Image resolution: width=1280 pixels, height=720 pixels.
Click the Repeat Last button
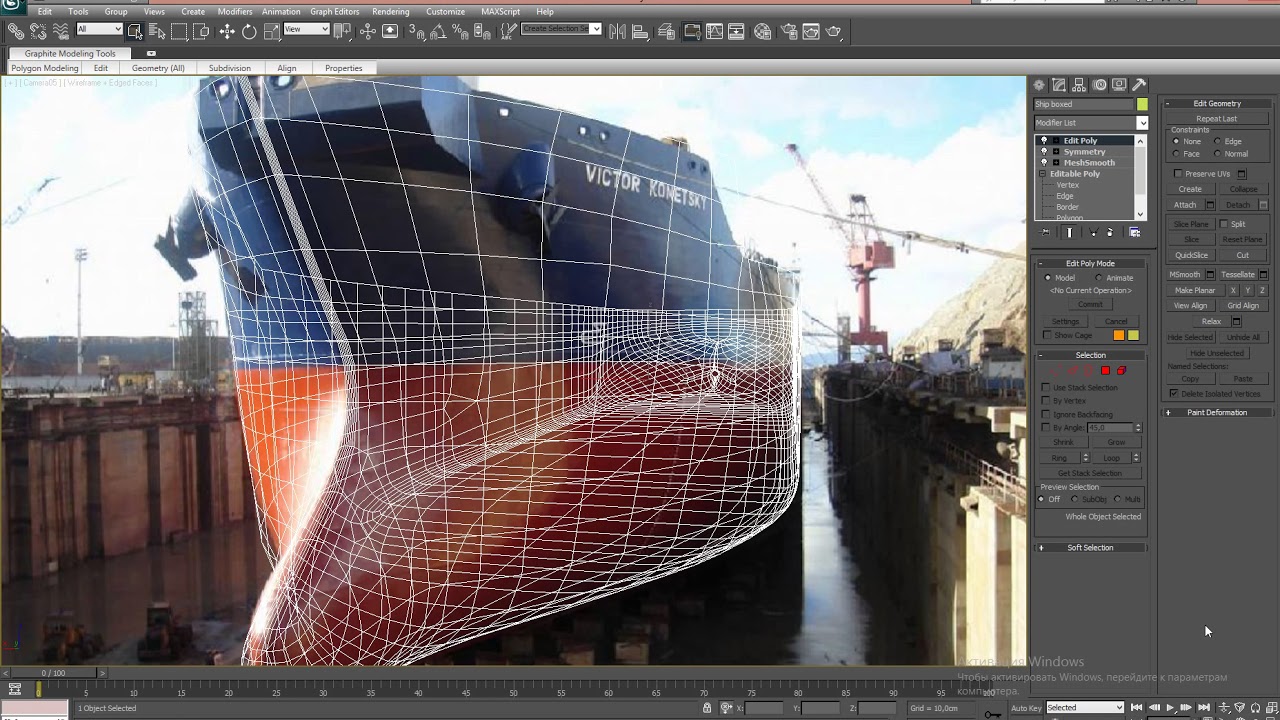[1216, 119]
